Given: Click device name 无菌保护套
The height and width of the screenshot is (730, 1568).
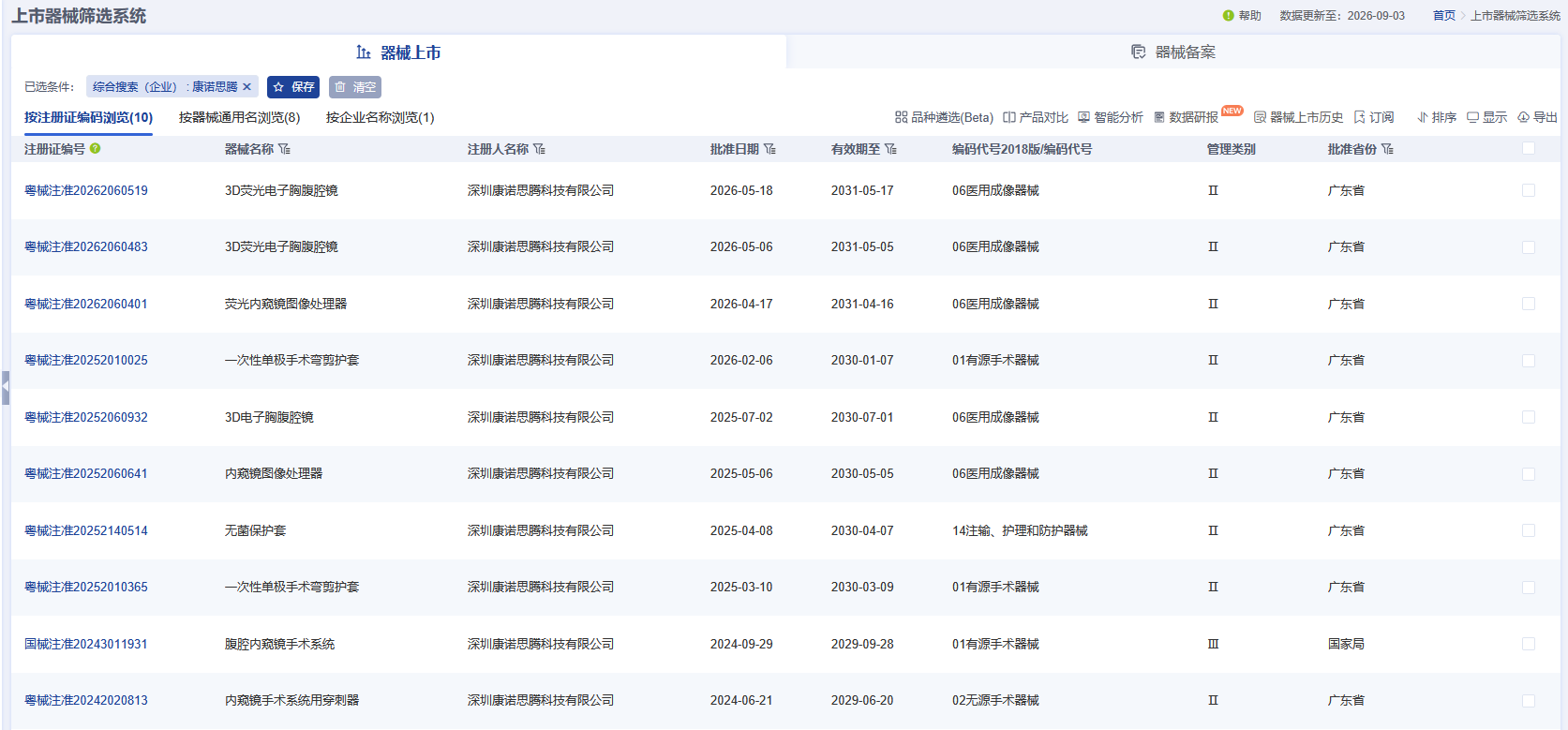Looking at the screenshot, I should click(255, 530).
